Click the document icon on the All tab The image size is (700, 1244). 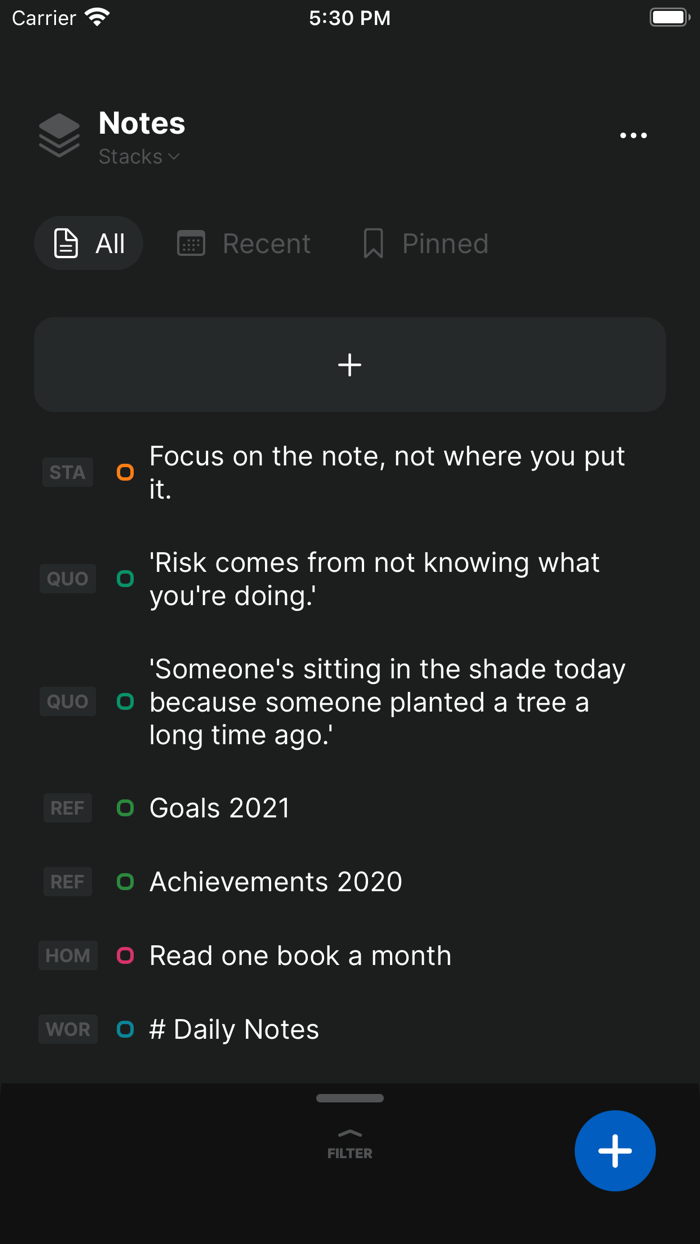pyautogui.click(x=64, y=242)
